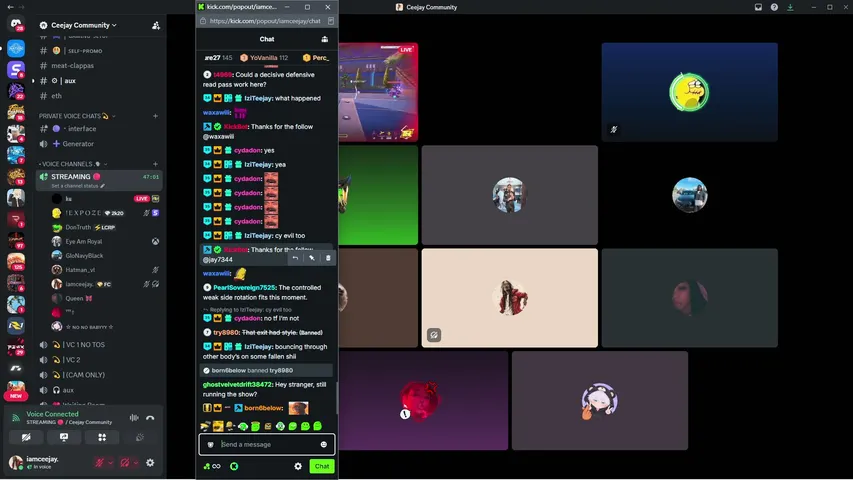853x480 pixels.
Task: Open Kick chat settings gear
Action: 298,466
